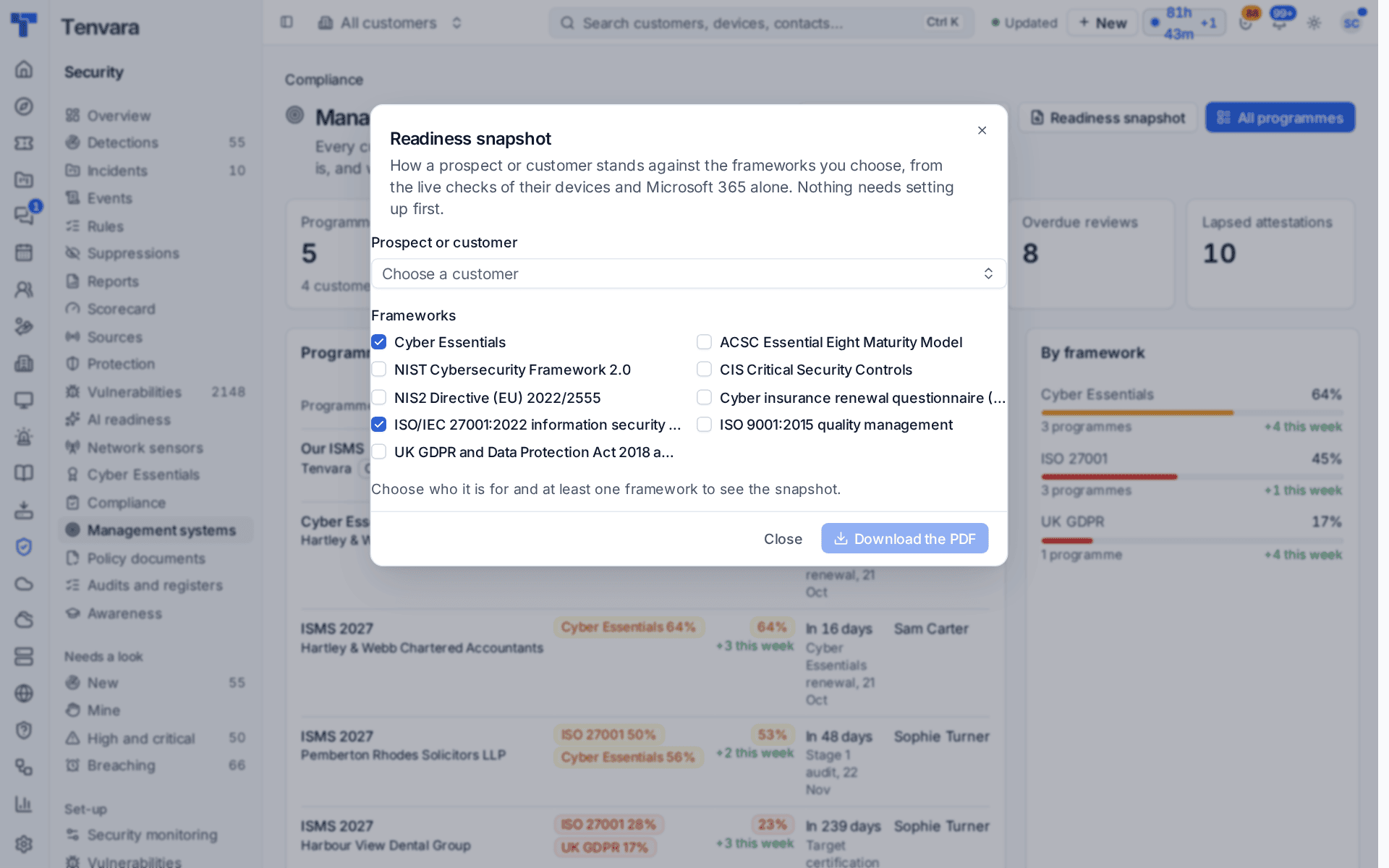The width and height of the screenshot is (1389, 868).
Task: Click the light theme sun icon
Action: 1314,23
